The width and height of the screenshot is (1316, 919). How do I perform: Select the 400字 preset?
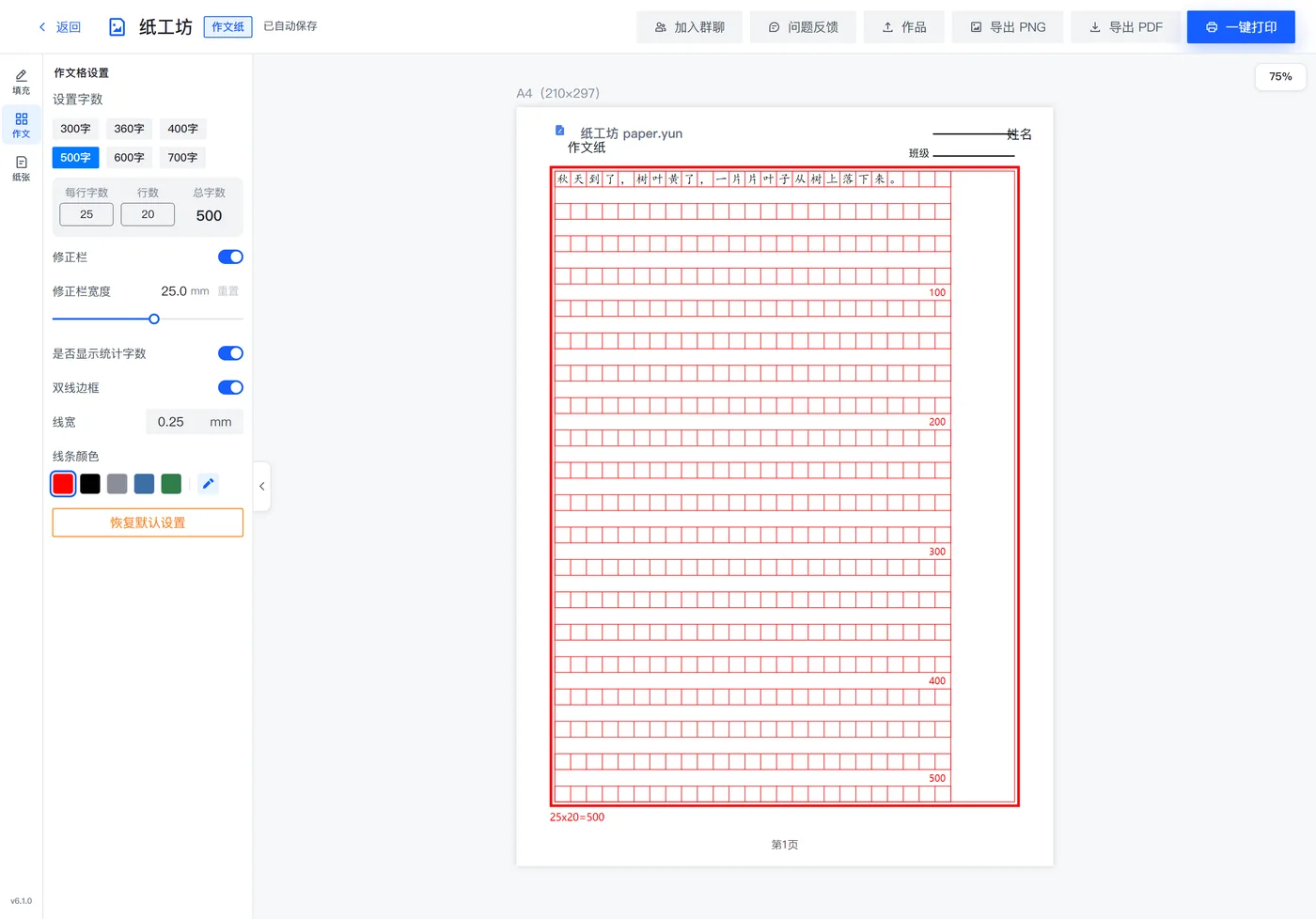[x=182, y=129]
